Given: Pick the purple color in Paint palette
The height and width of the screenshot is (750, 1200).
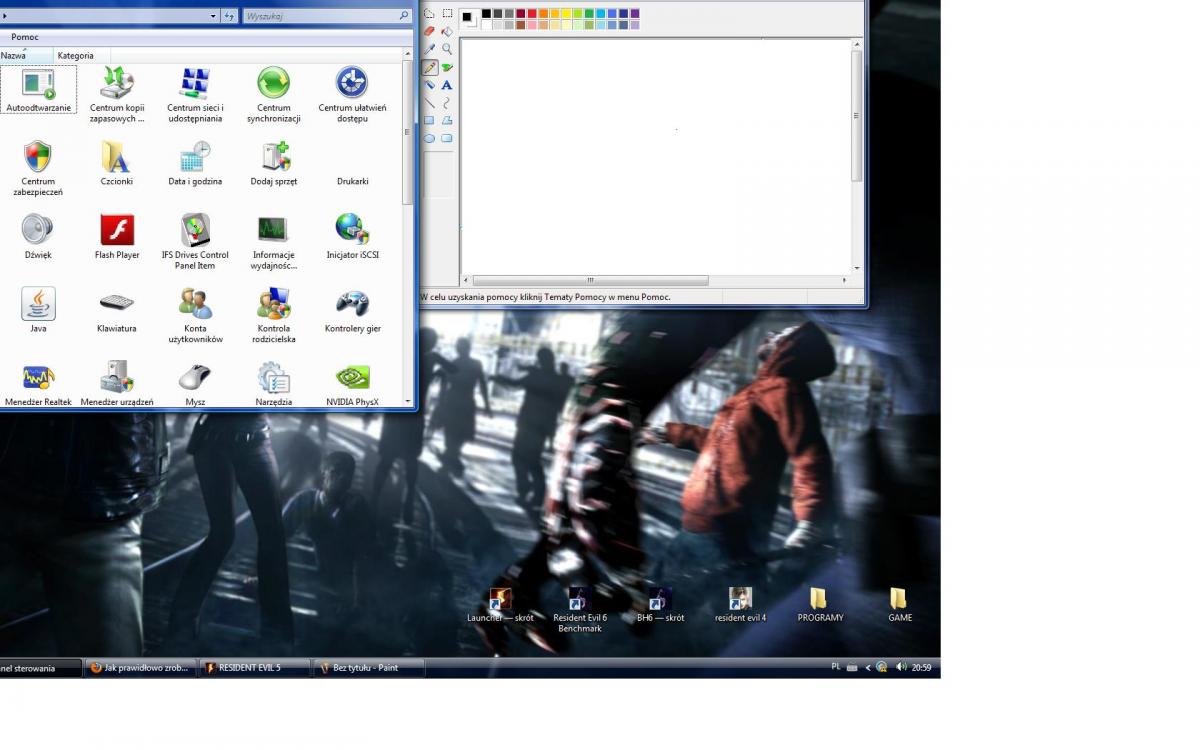Looking at the screenshot, I should 635,14.
